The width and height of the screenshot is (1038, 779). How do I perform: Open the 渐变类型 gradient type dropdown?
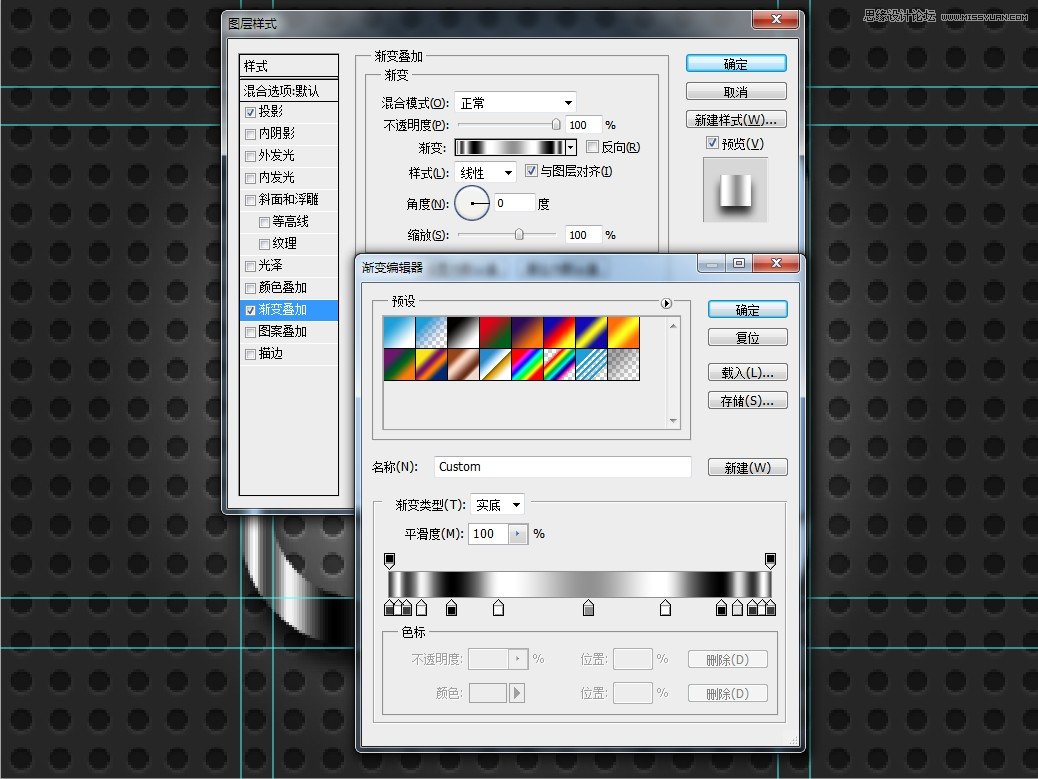(x=498, y=505)
